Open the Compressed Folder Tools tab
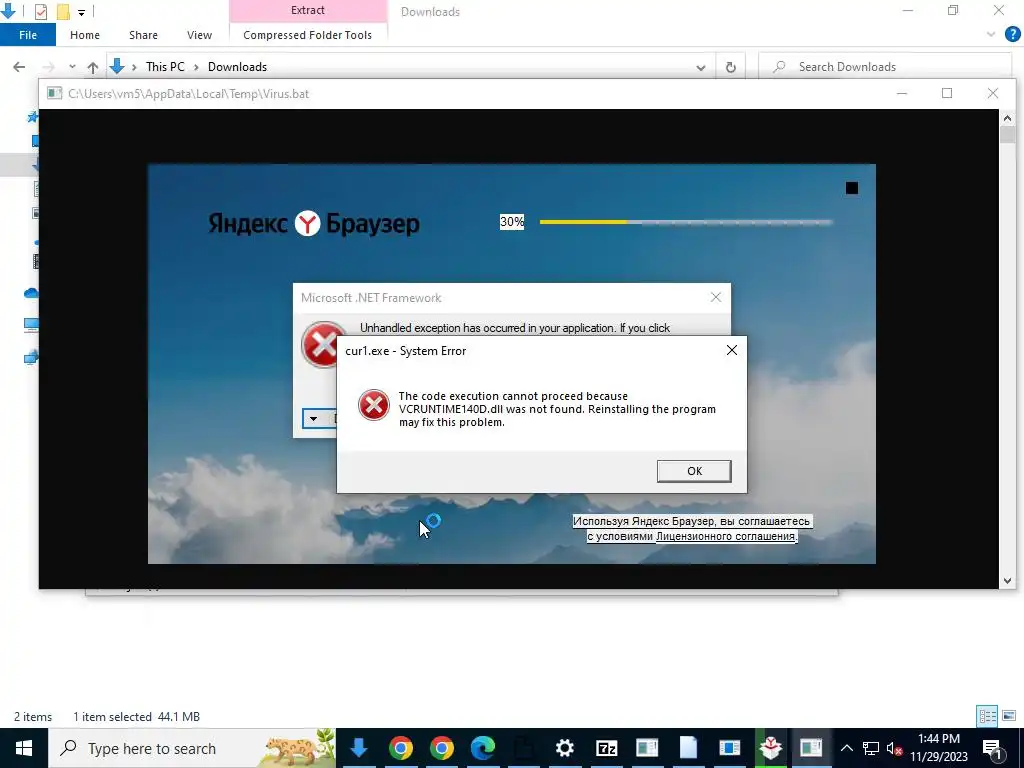This screenshot has width=1024, height=768. pos(308,35)
